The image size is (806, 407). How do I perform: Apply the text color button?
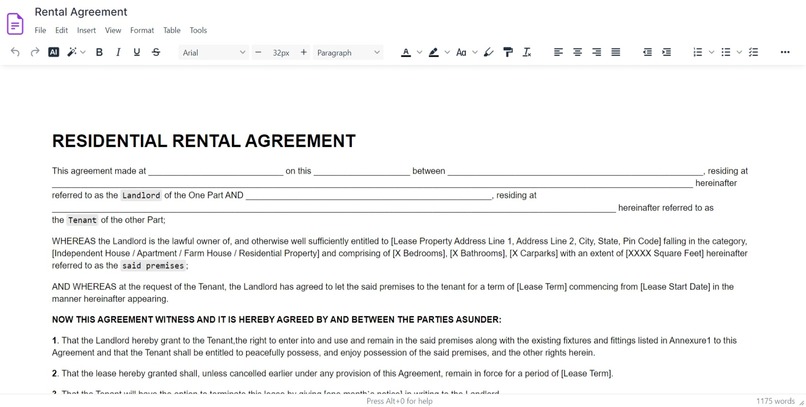(x=406, y=52)
